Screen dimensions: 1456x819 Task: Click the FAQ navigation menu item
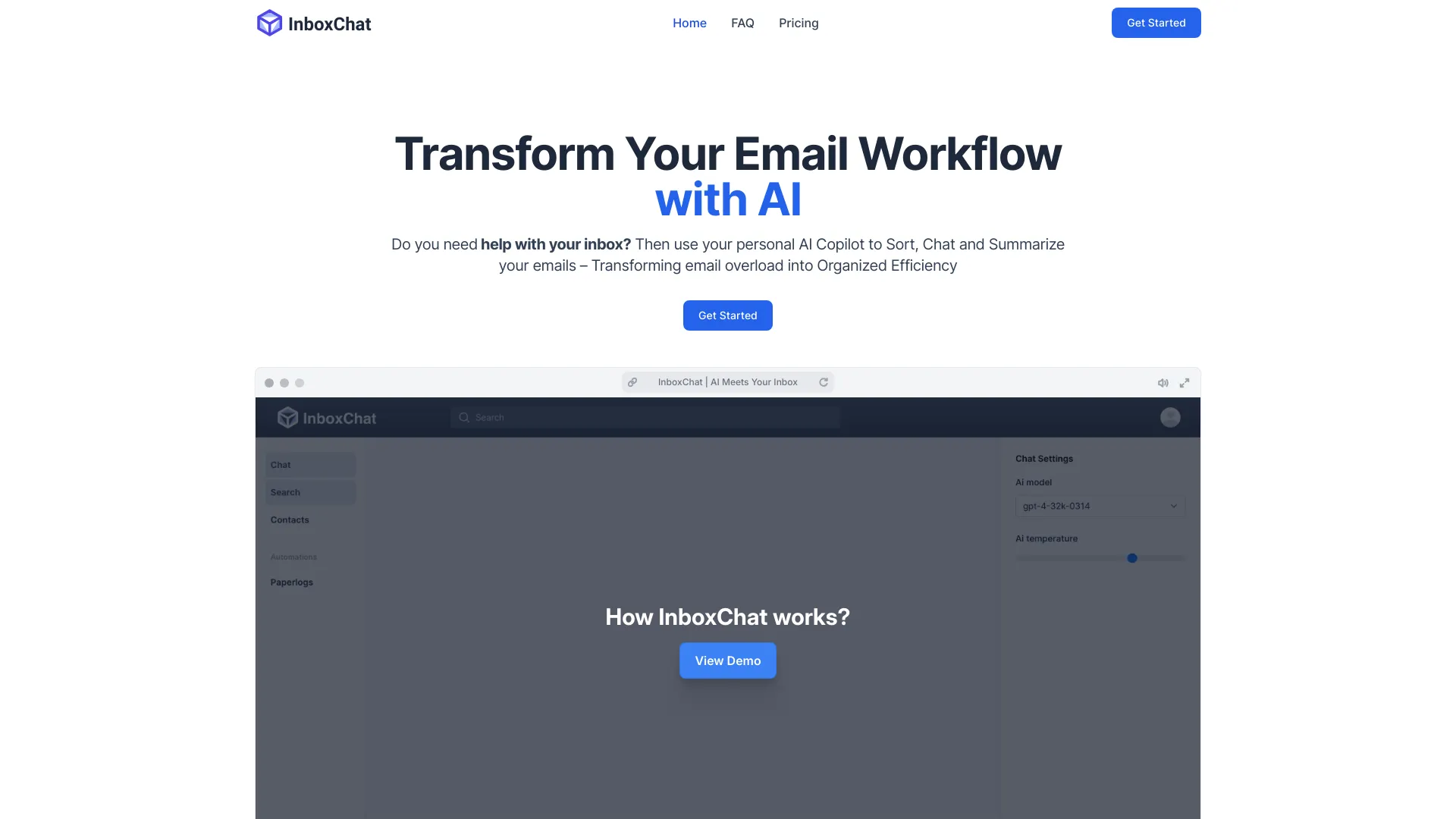[x=743, y=23]
